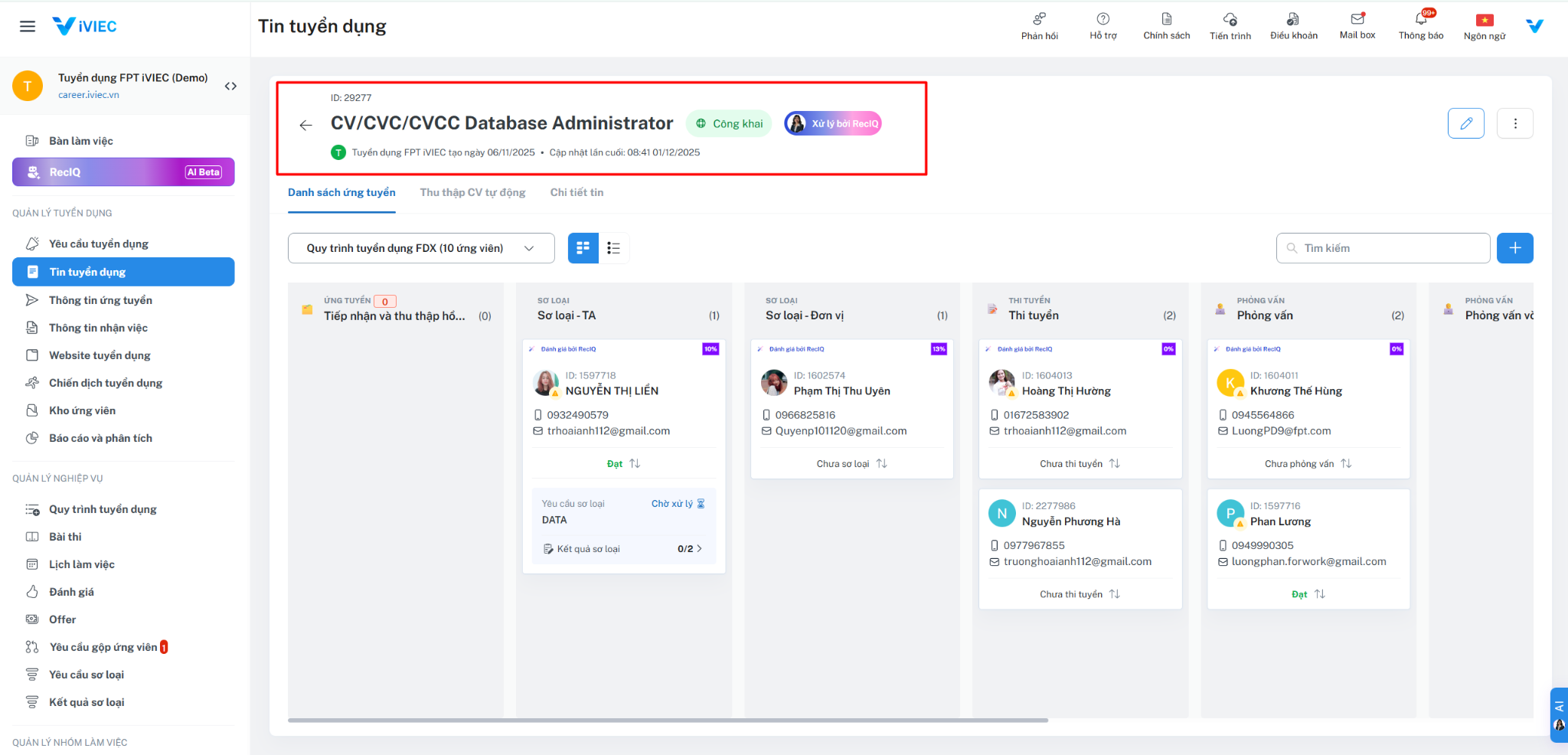Click the Tìm kiếm search field
The height and width of the screenshot is (755, 1568).
click(1383, 248)
